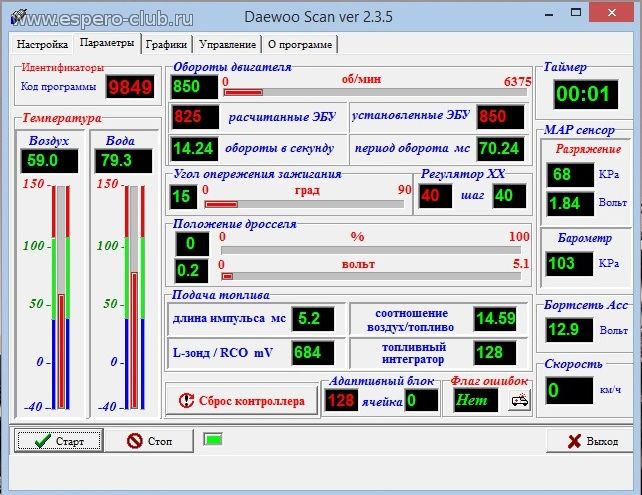Image resolution: width=642 pixels, height=495 pixels.
Task: Click the ECU set RPM value 850 in red
Action: click(500, 117)
